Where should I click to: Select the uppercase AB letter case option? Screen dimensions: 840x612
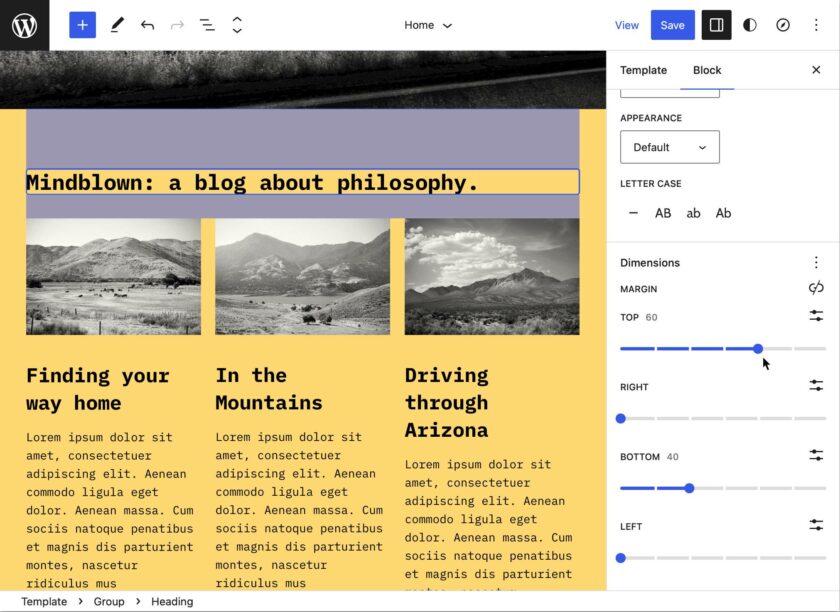point(663,213)
